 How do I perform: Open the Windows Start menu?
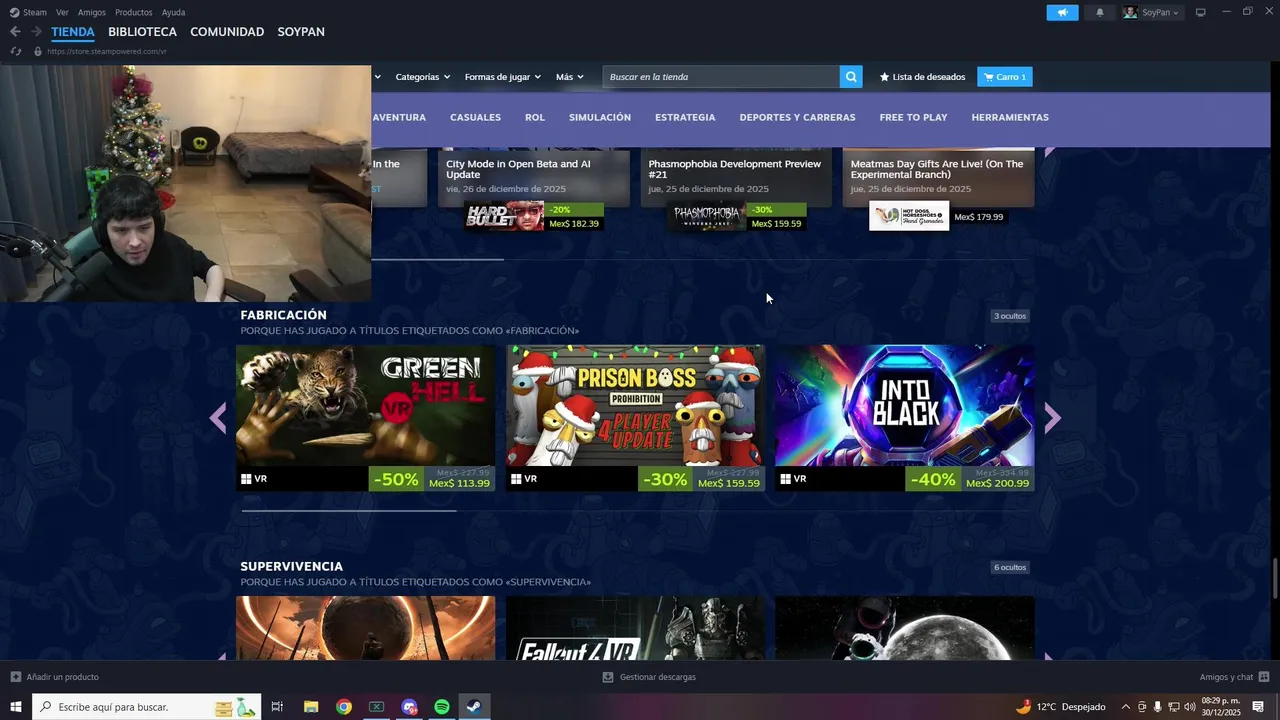point(16,707)
